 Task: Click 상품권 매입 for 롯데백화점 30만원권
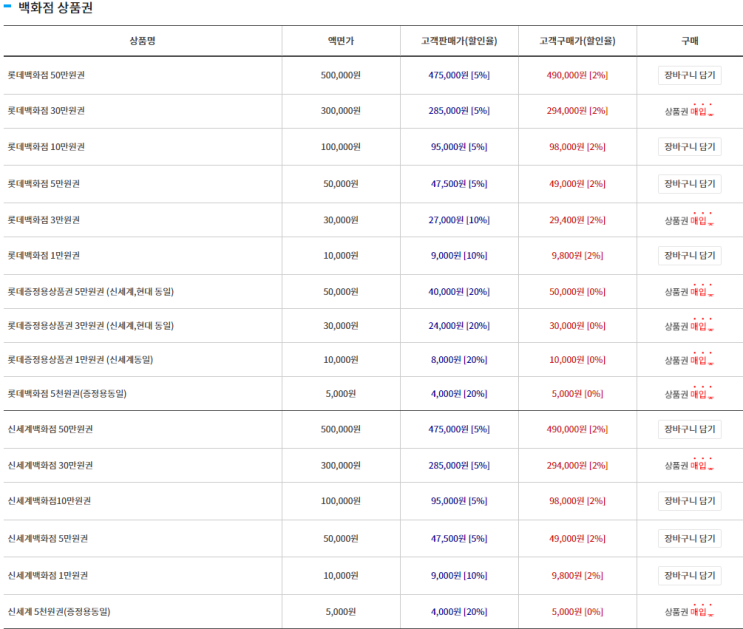point(689,111)
